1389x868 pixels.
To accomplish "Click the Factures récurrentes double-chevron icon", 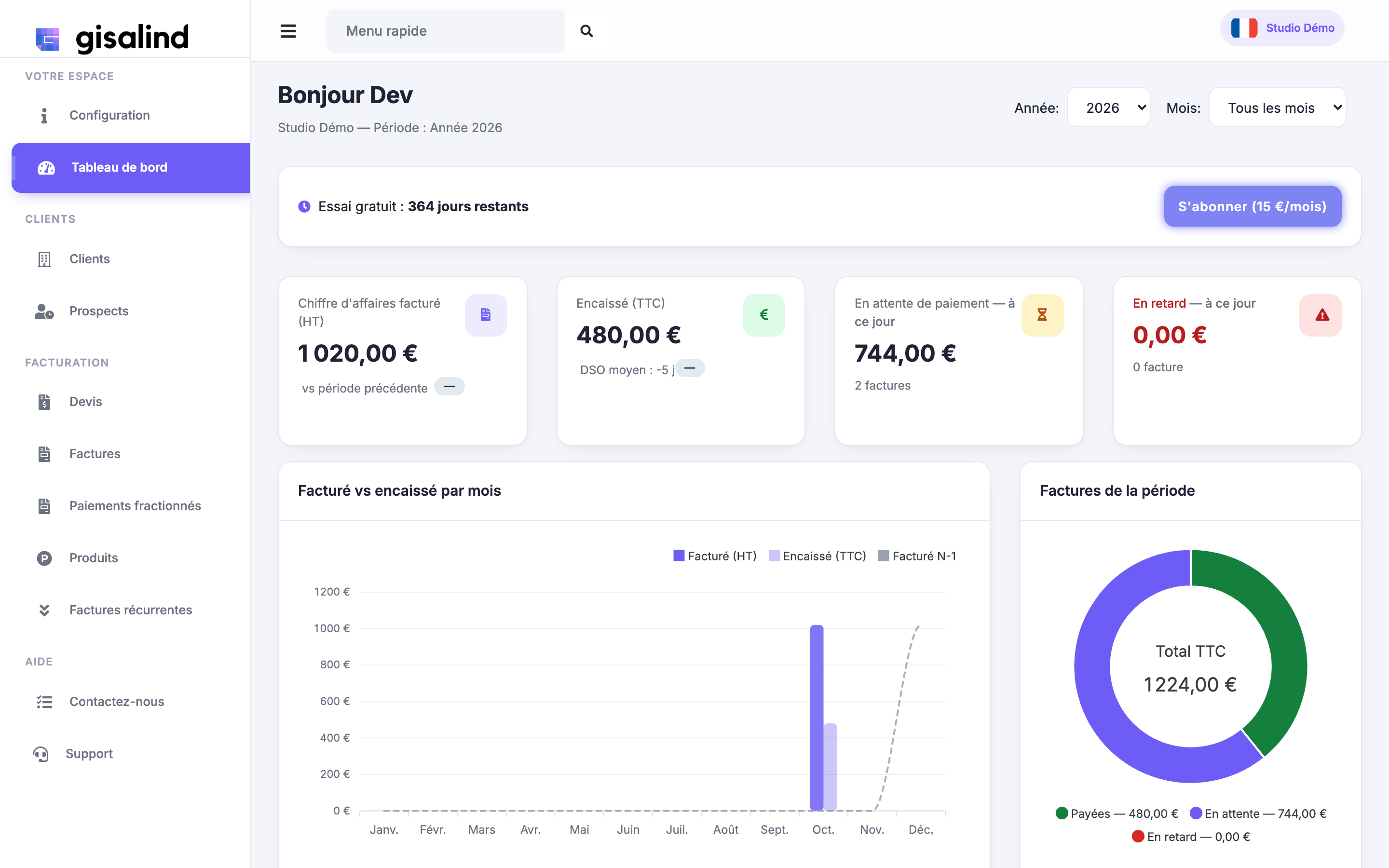I will tap(44, 610).
